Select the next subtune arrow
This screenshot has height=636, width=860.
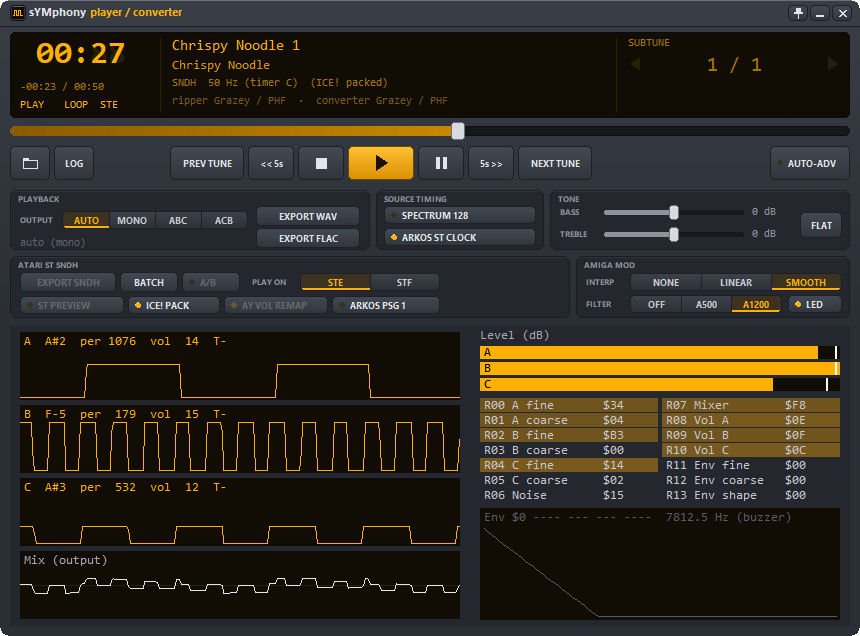(832, 64)
